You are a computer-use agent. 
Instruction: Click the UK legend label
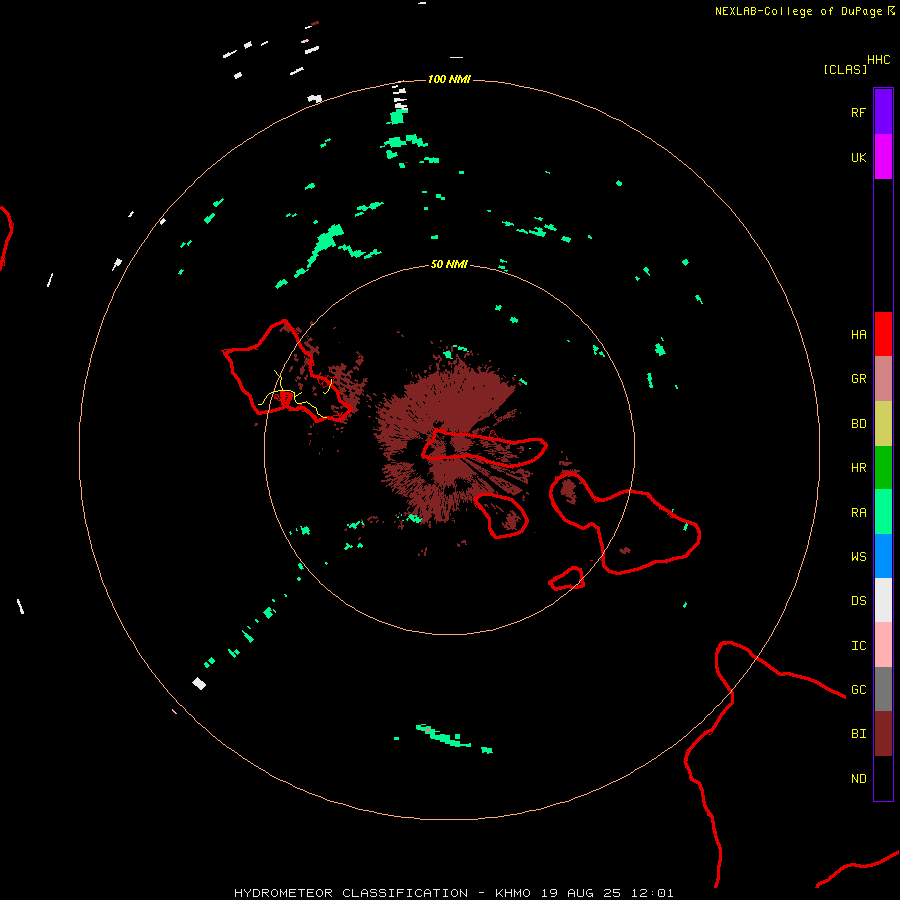click(x=858, y=157)
